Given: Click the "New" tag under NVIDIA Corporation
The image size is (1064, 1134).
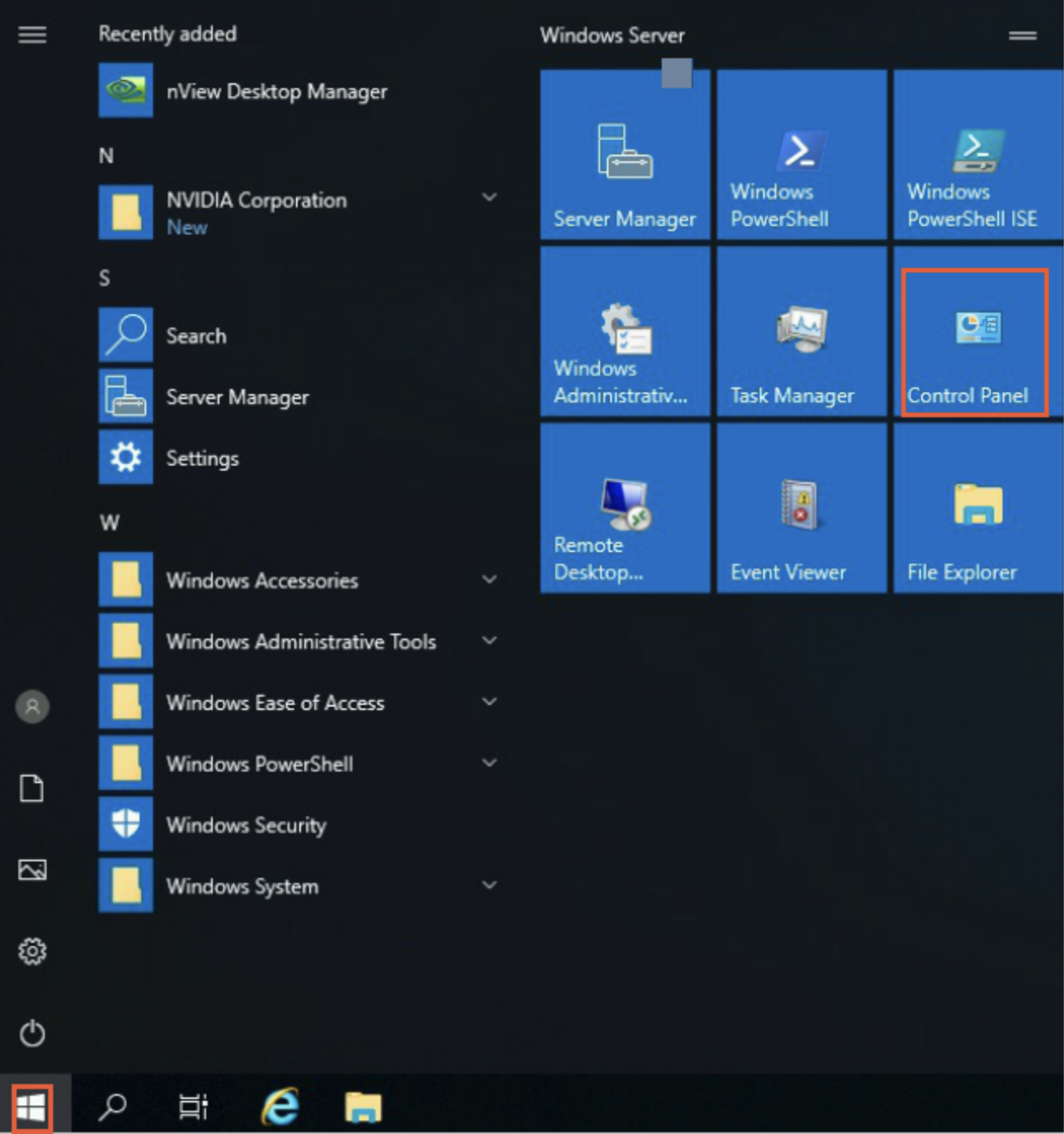Looking at the screenshot, I should click(187, 227).
